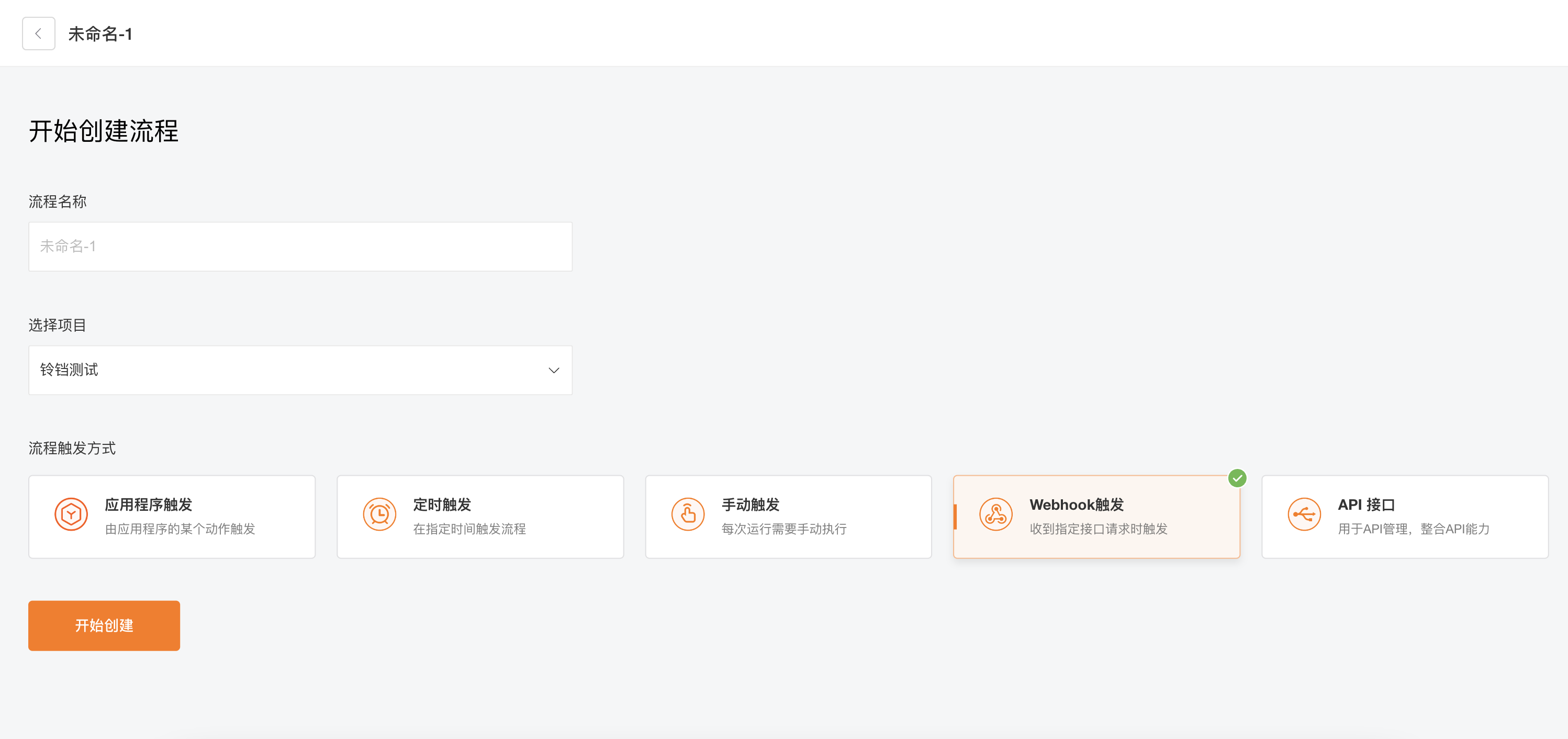This screenshot has height=739, width=1568.
Task: Click the 开始创建 button
Action: pos(104,626)
